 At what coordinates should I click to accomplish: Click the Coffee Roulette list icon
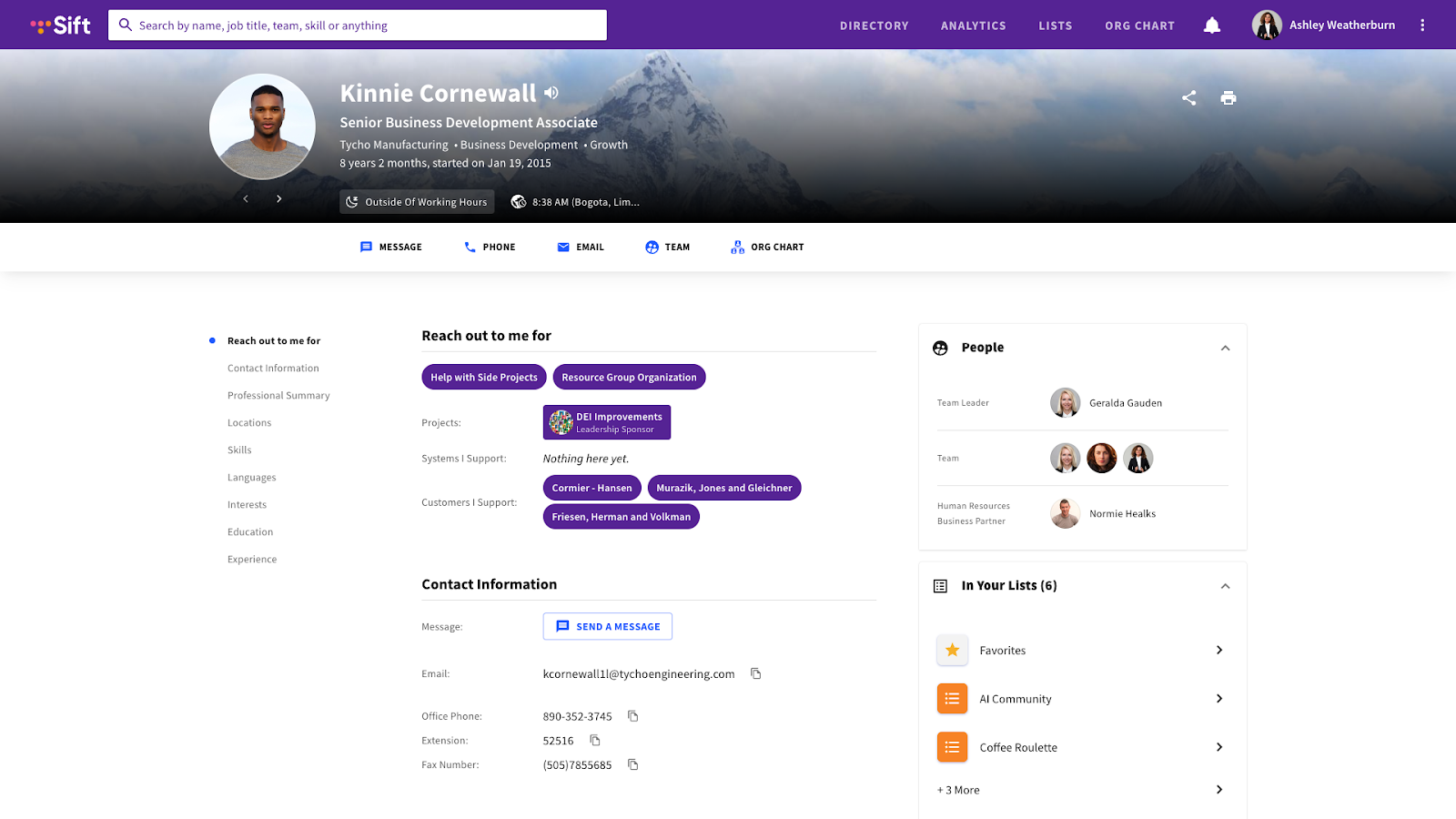pos(952,746)
